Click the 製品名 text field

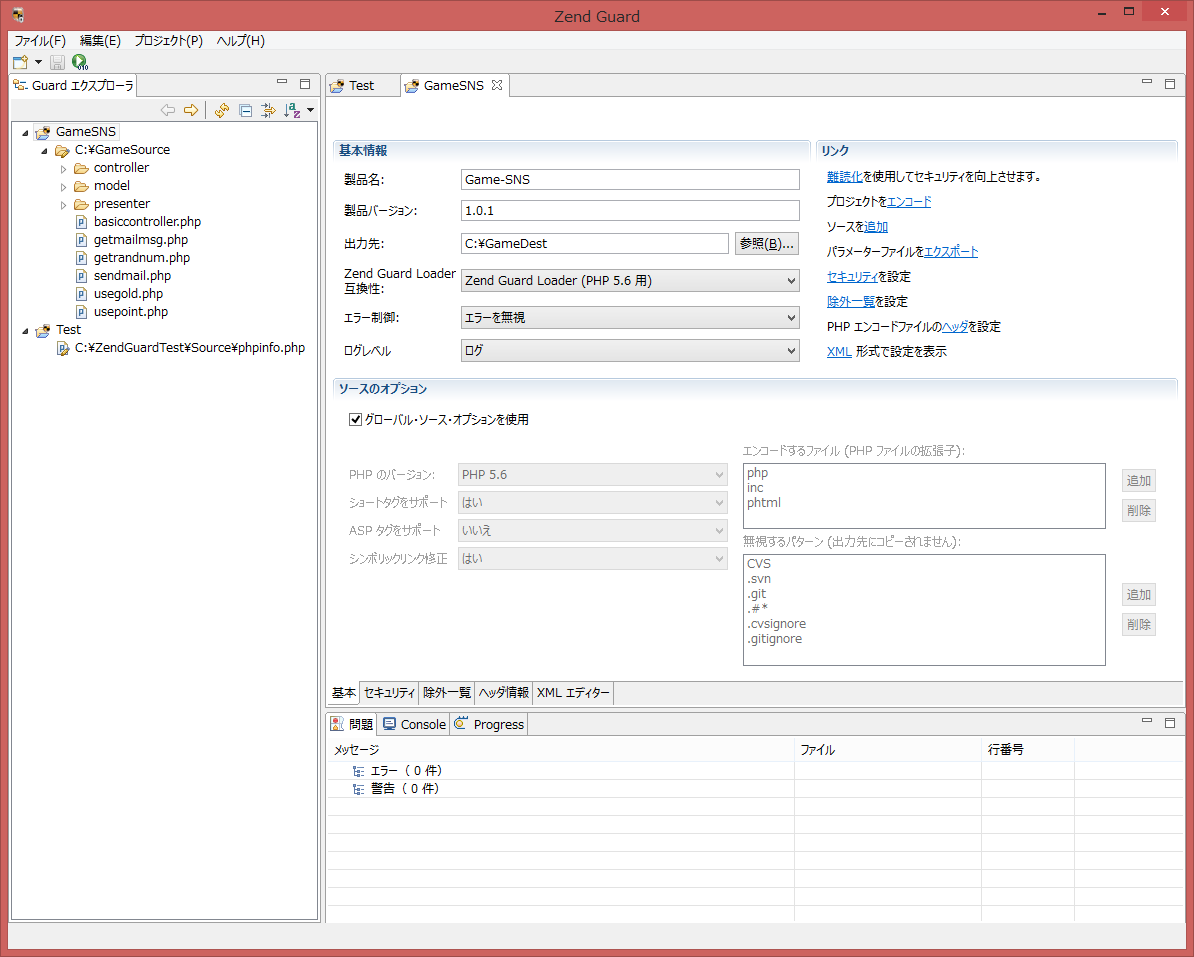[x=629, y=179]
